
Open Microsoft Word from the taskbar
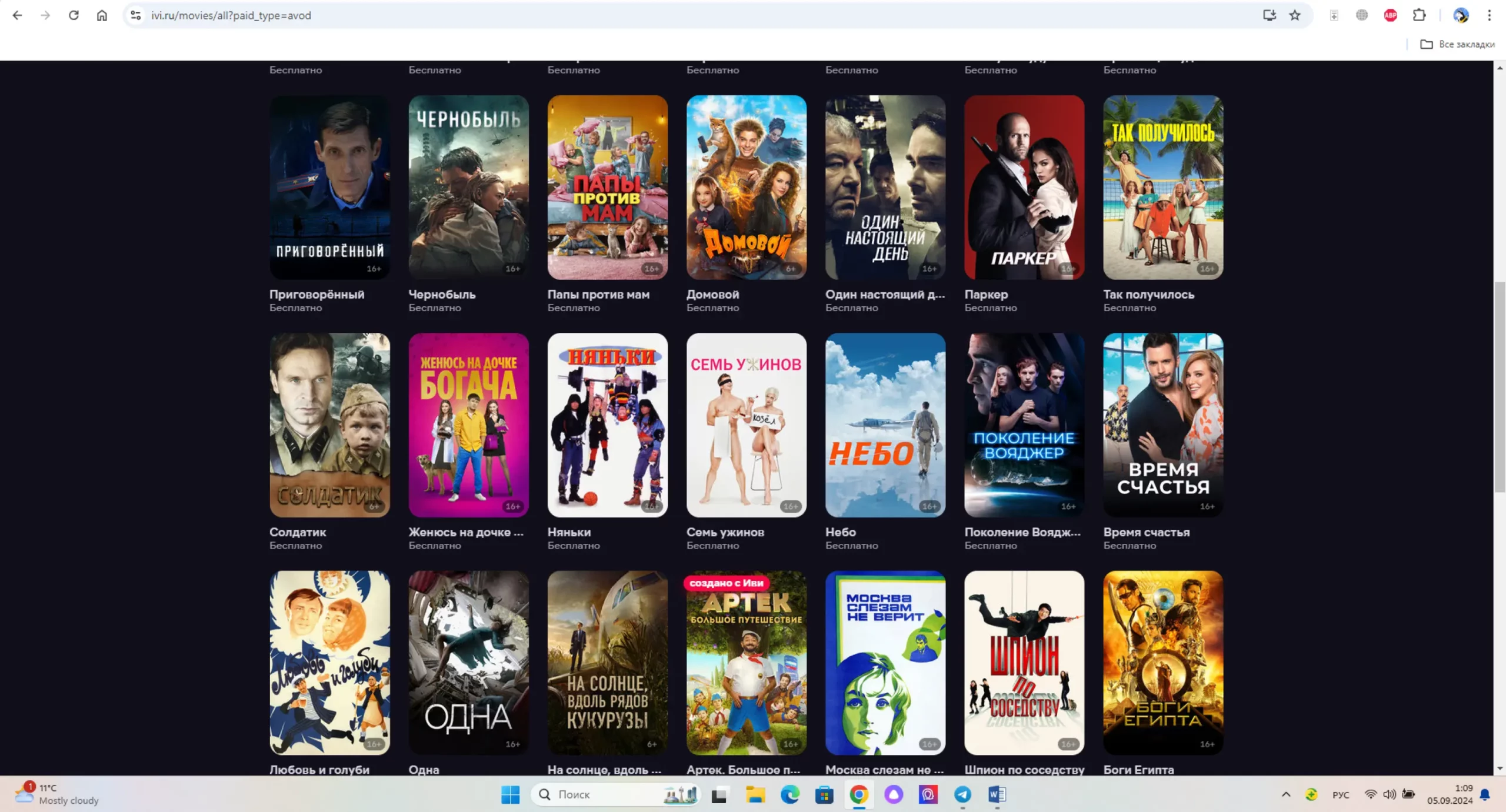tap(997, 795)
